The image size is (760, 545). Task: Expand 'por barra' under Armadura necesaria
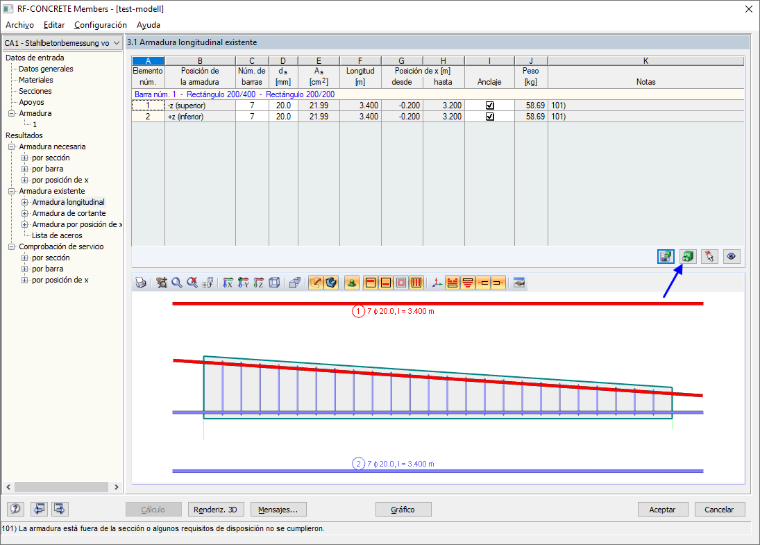click(24, 169)
